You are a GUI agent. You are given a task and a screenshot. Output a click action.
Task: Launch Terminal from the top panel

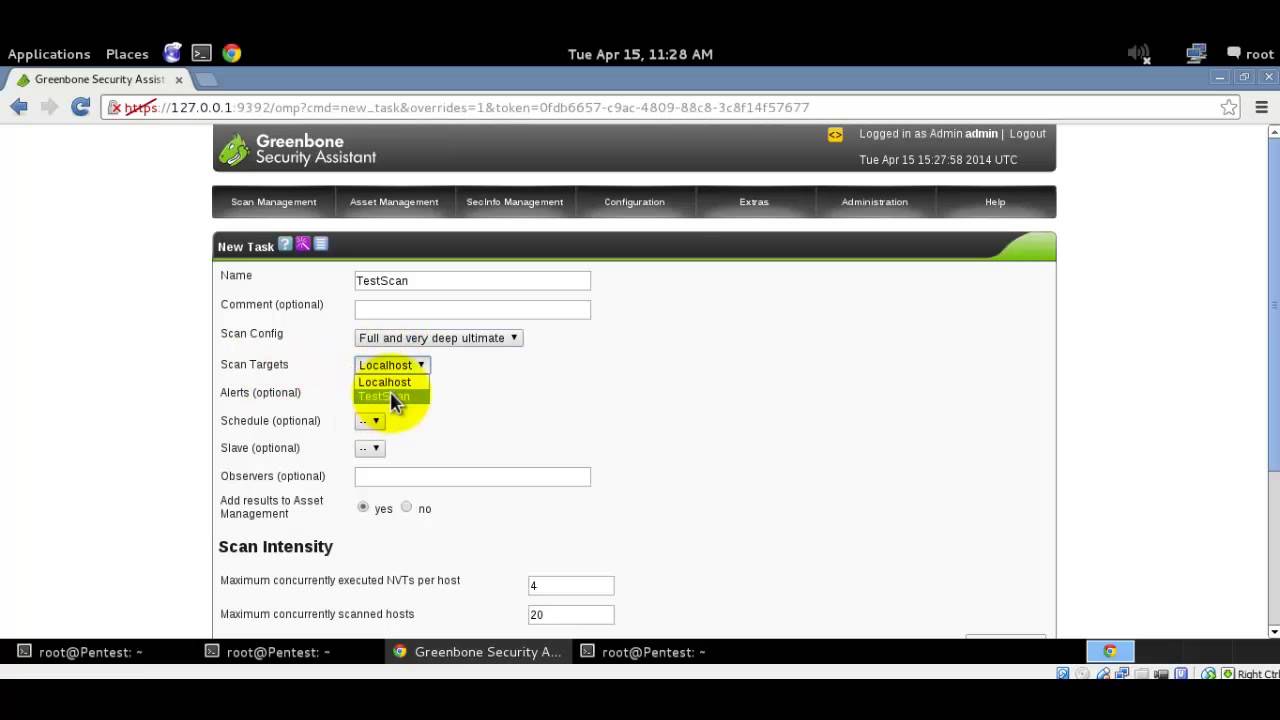pos(202,53)
